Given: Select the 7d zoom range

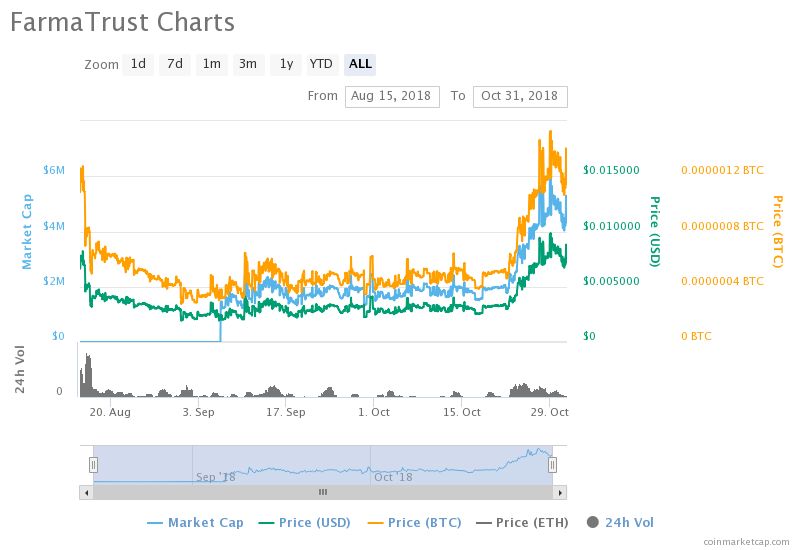Looking at the screenshot, I should point(174,64).
